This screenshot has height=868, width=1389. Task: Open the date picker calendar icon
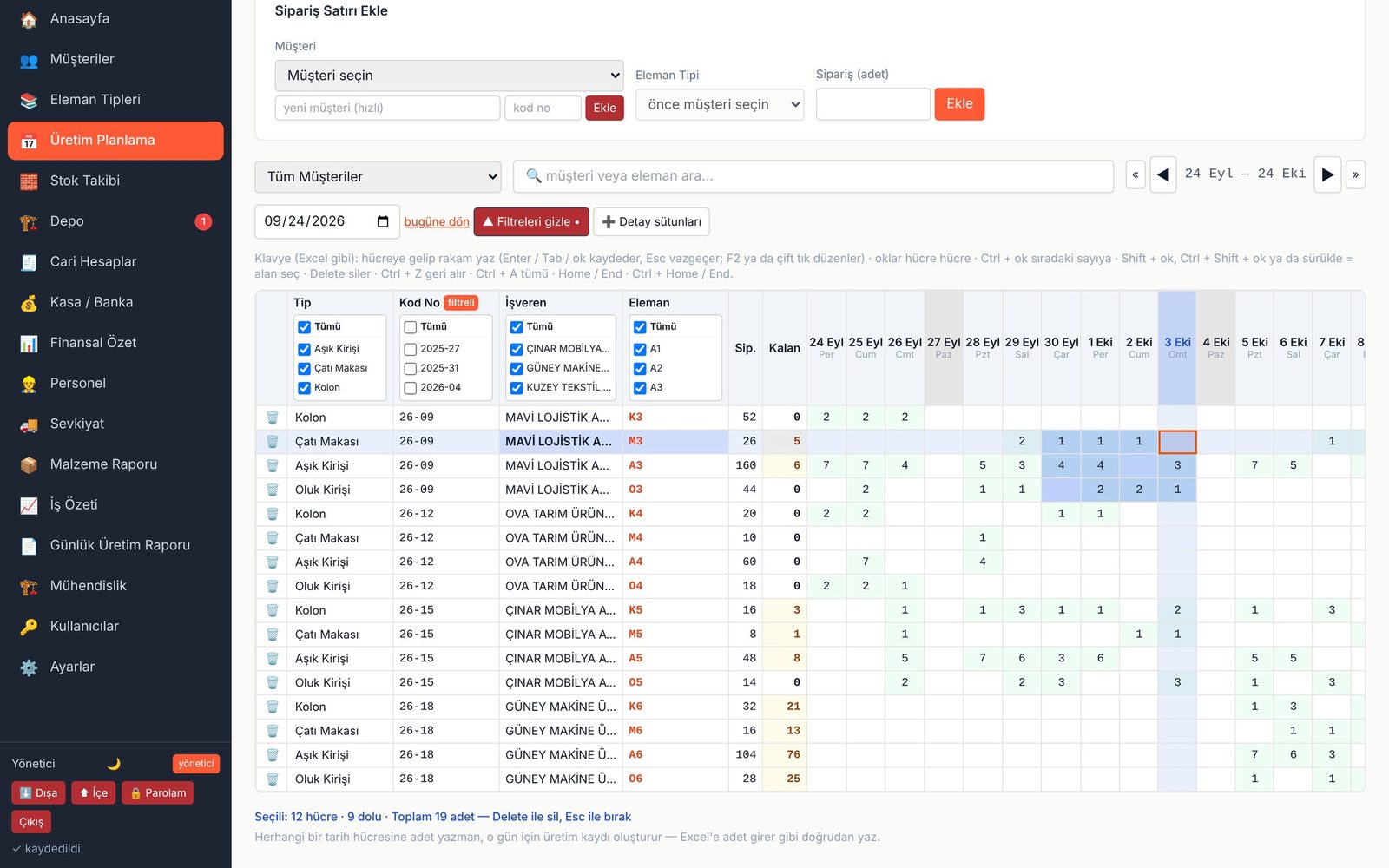383,221
